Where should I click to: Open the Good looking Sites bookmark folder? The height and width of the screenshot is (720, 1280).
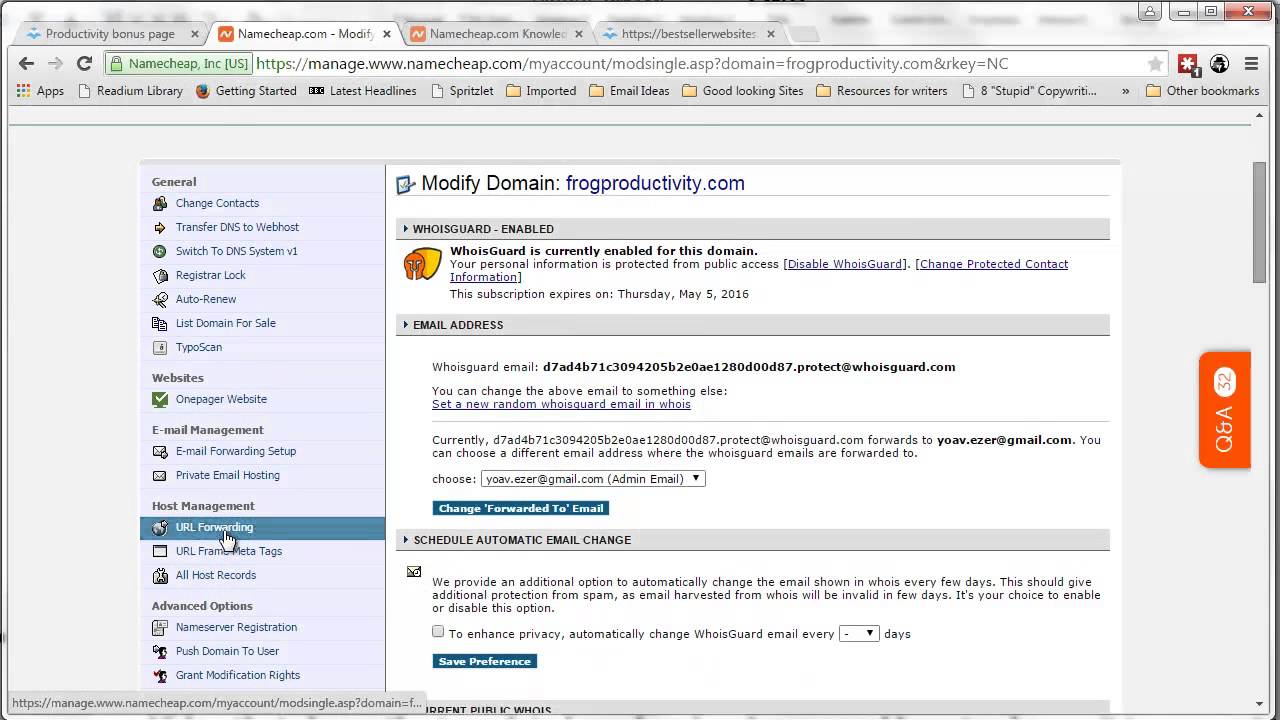(x=742, y=90)
